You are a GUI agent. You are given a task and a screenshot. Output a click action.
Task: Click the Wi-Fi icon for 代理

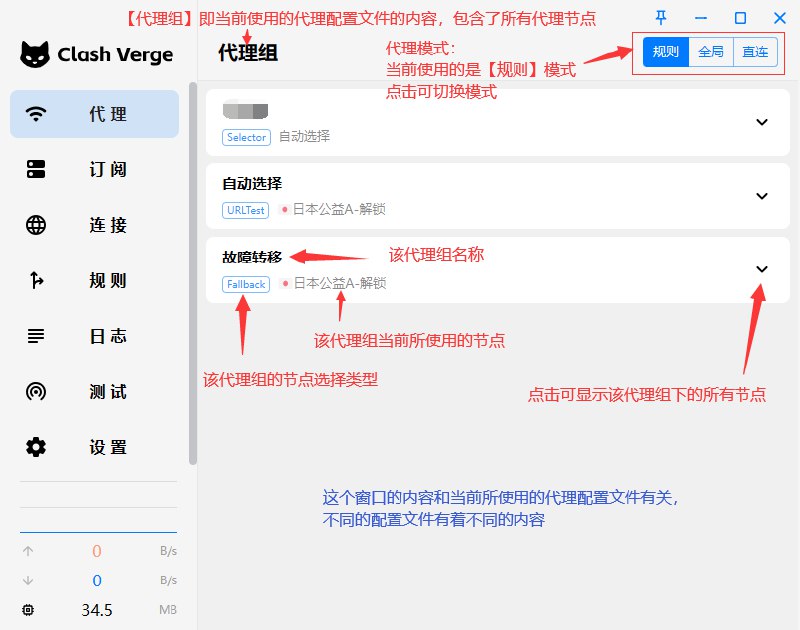coord(36,114)
